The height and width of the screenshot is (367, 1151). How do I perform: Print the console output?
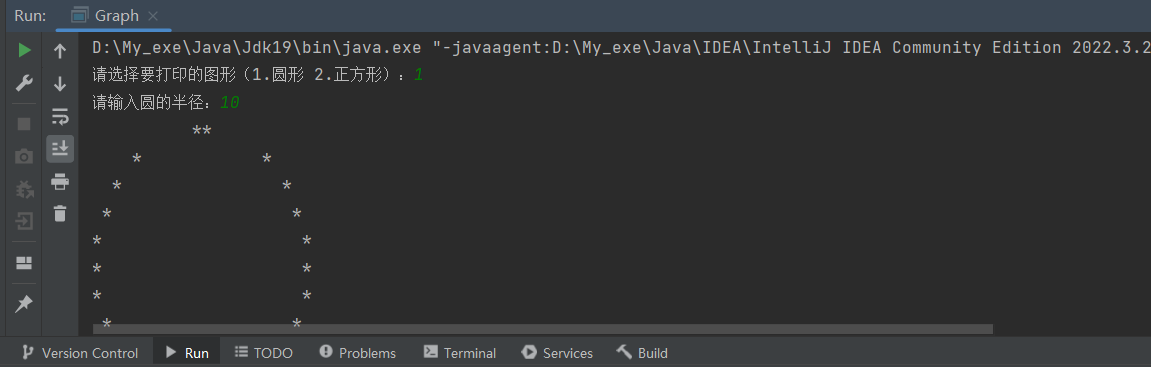[60, 181]
